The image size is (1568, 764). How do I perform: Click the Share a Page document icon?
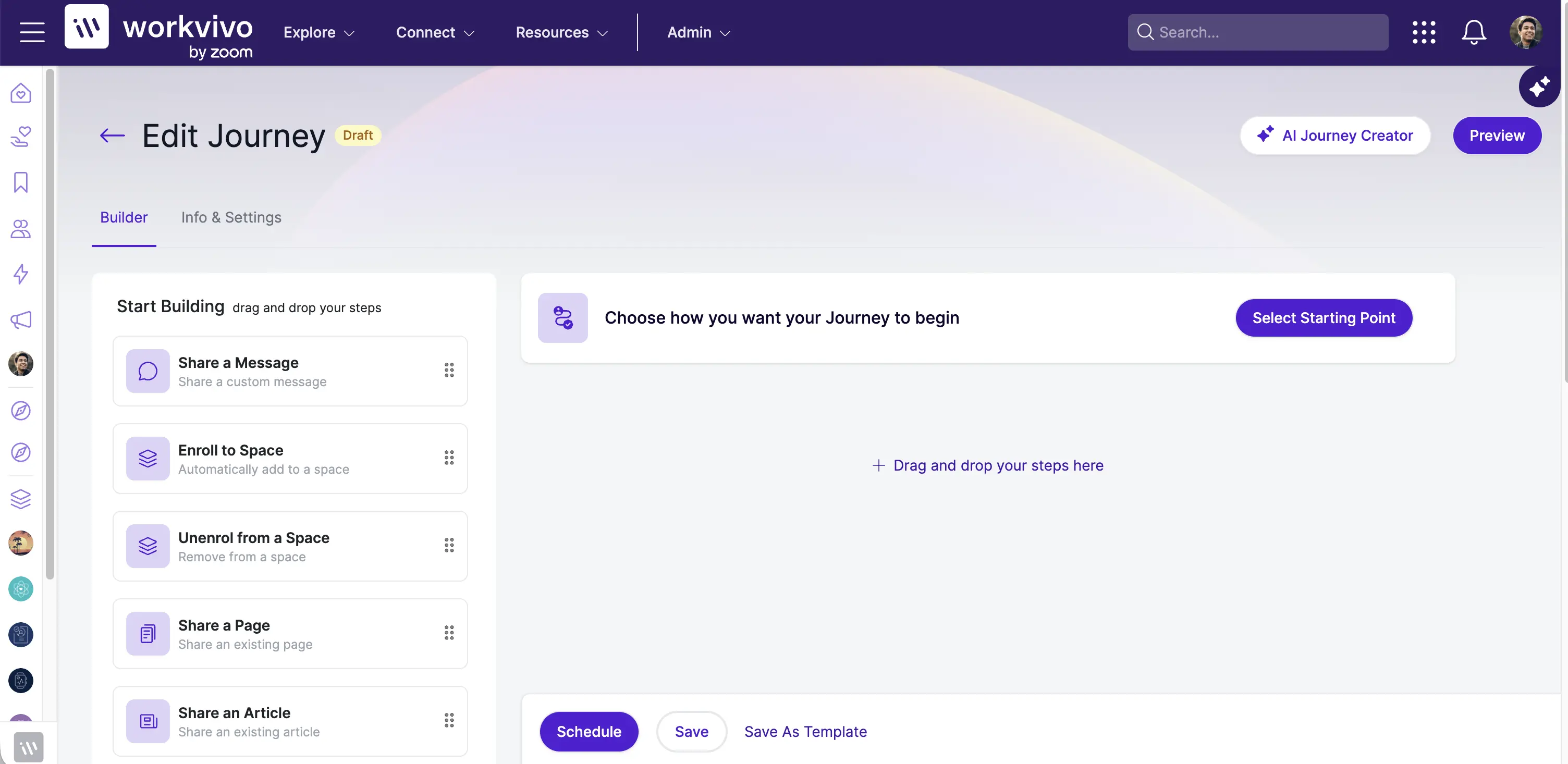(148, 634)
